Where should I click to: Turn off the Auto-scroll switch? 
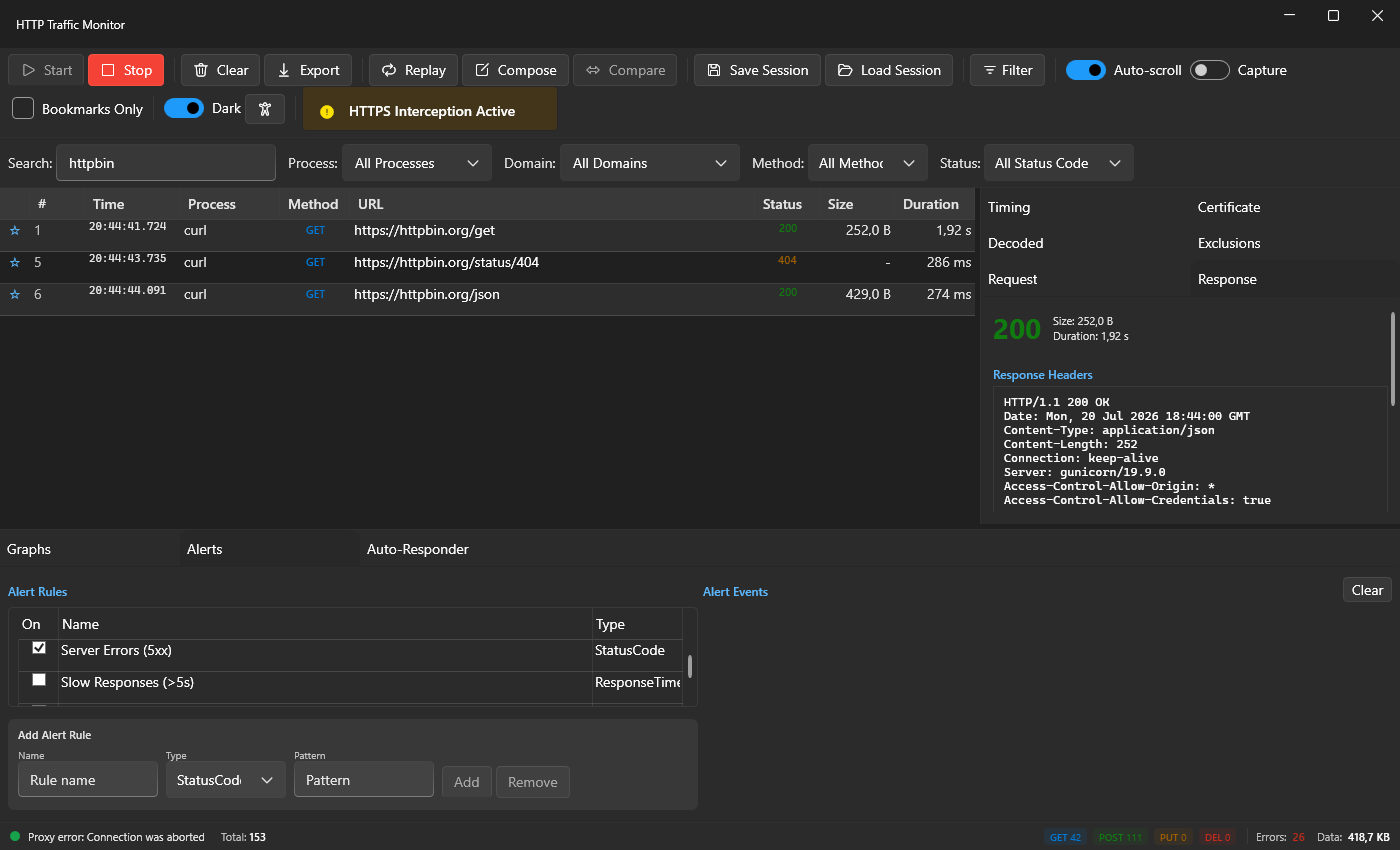[x=1086, y=70]
